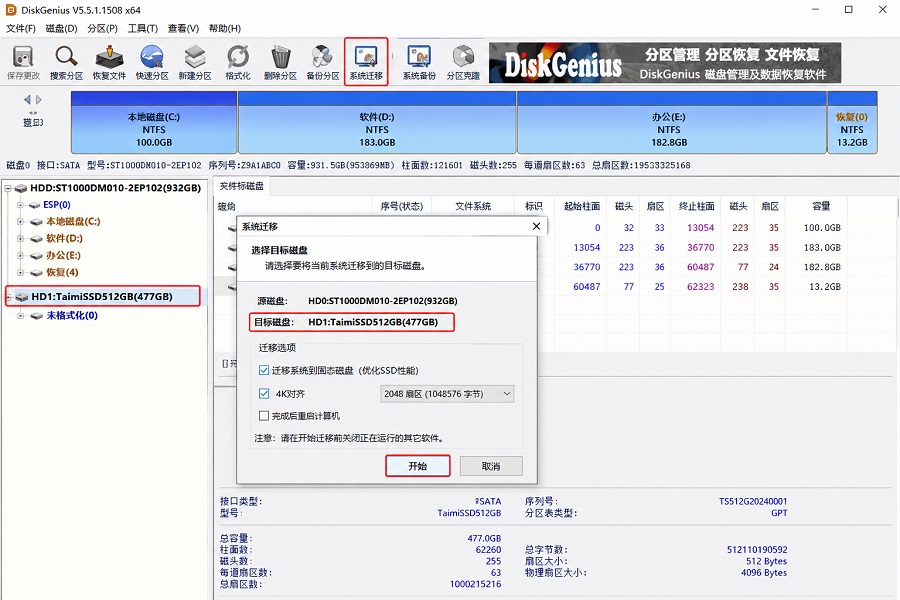The image size is (900, 600).
Task: Expand the 软件(D:) tree node
Action: (x=21, y=238)
